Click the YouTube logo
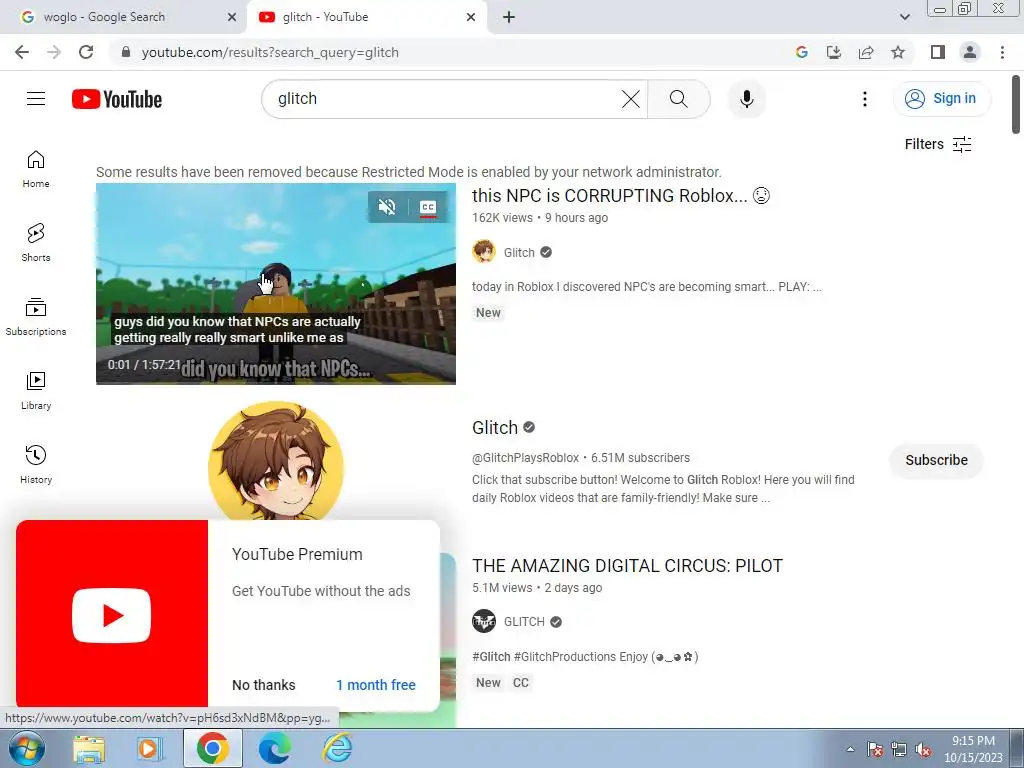 point(117,99)
